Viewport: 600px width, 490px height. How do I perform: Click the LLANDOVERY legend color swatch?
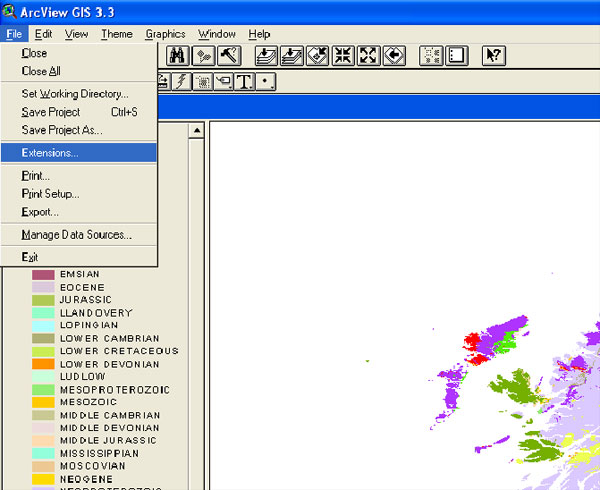coord(43,313)
